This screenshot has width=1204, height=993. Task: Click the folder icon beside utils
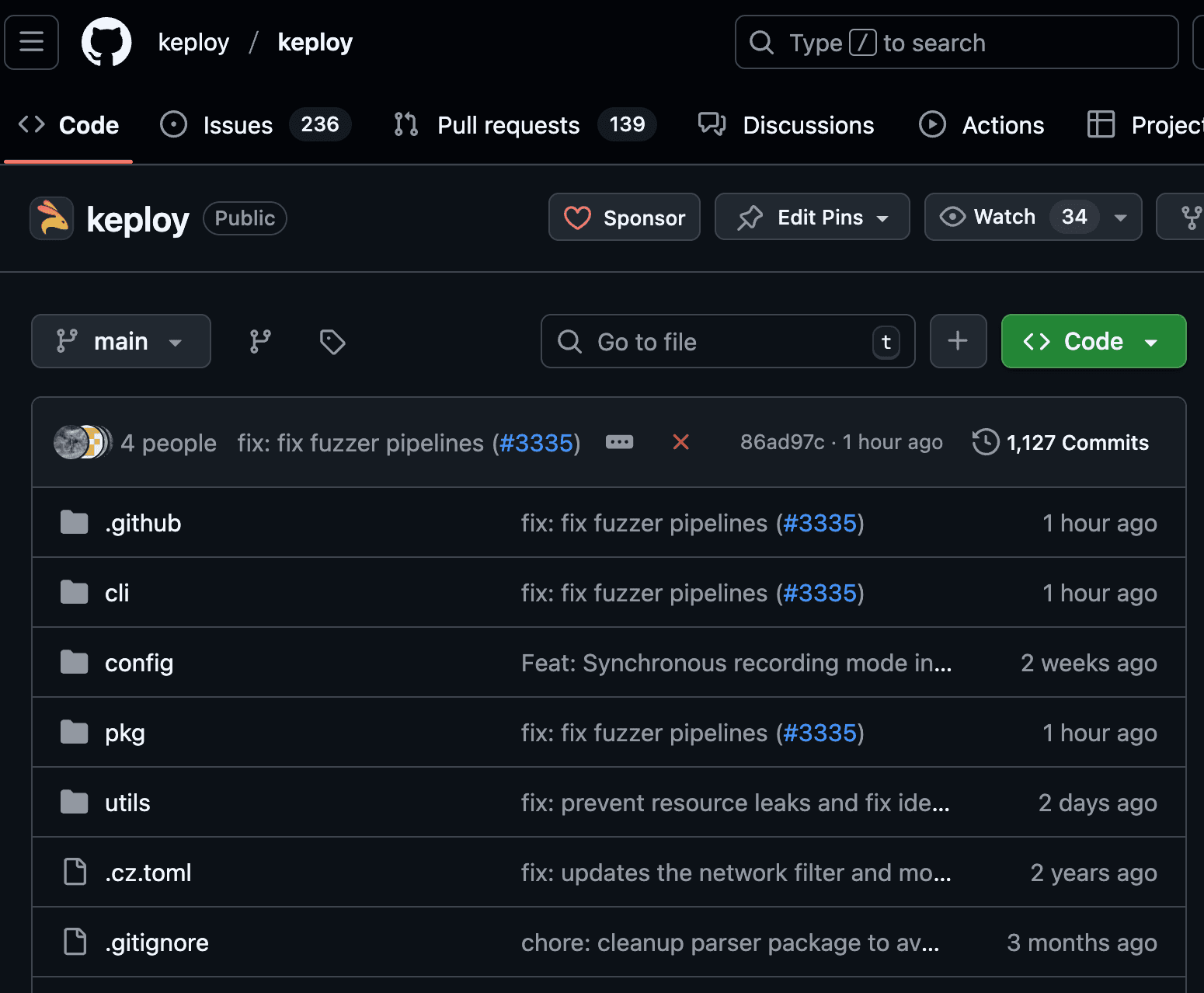click(x=75, y=802)
